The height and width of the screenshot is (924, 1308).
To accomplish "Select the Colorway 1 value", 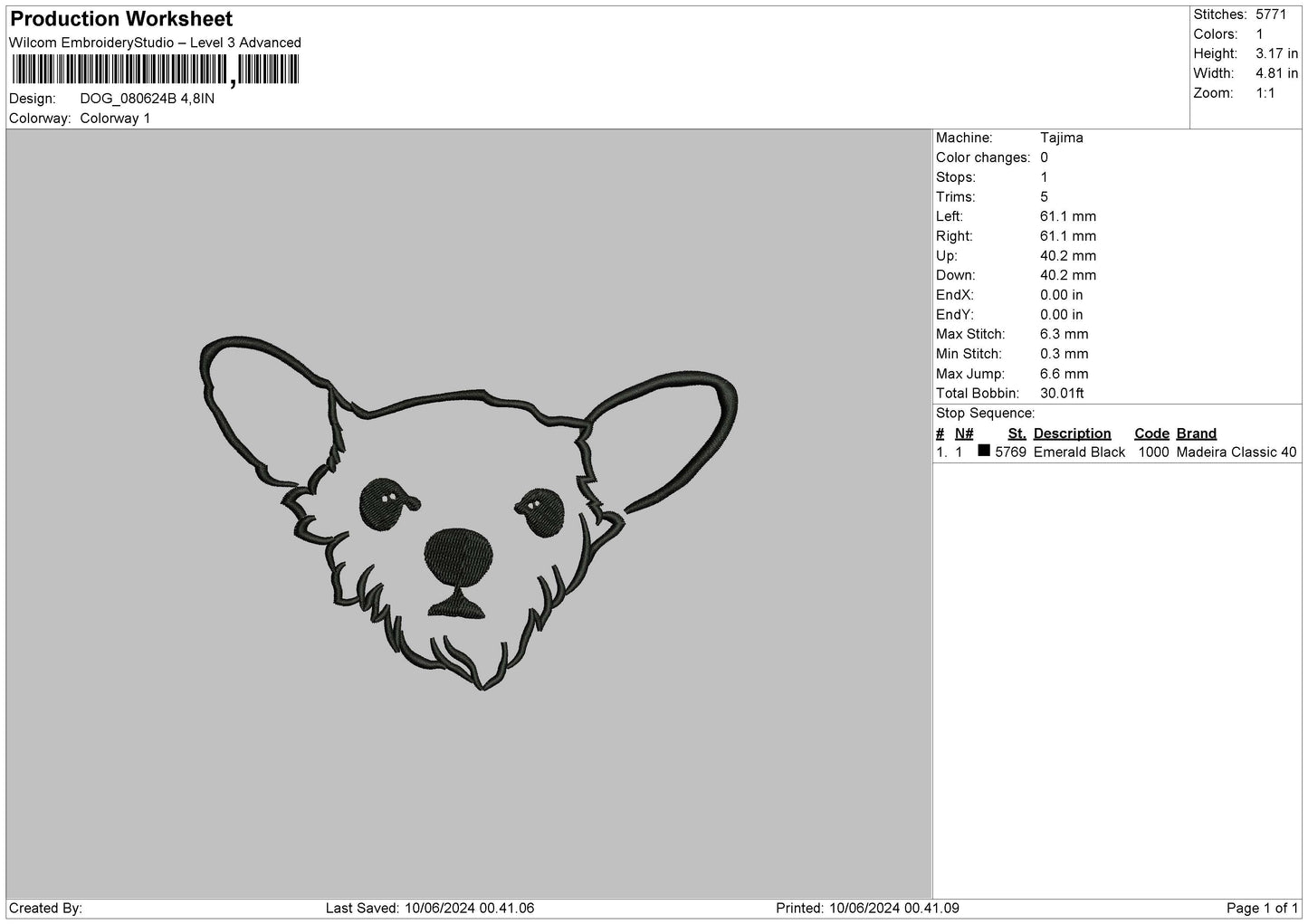I will [115, 119].
